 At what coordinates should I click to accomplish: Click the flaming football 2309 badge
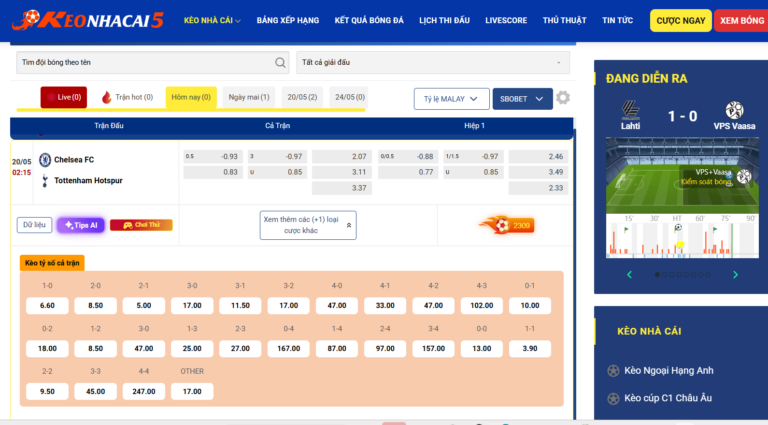coord(506,225)
